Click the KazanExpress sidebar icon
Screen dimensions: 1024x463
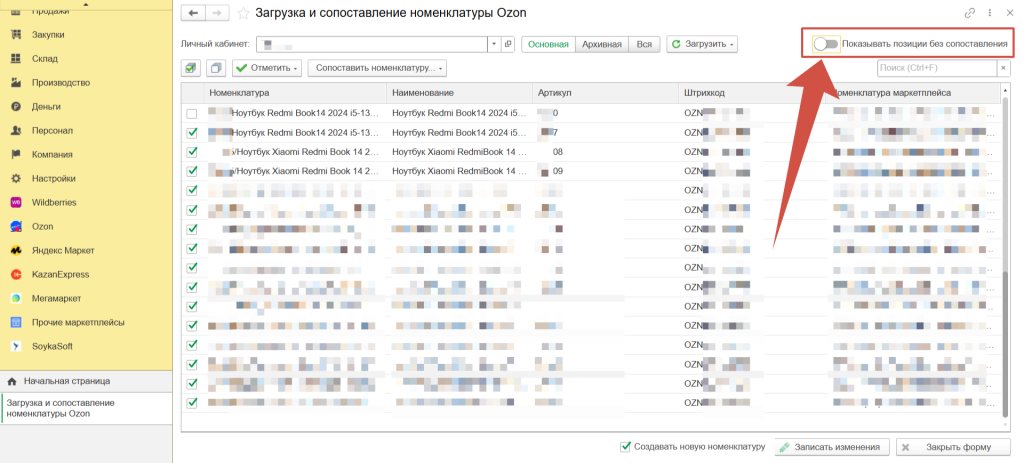click(x=16, y=274)
